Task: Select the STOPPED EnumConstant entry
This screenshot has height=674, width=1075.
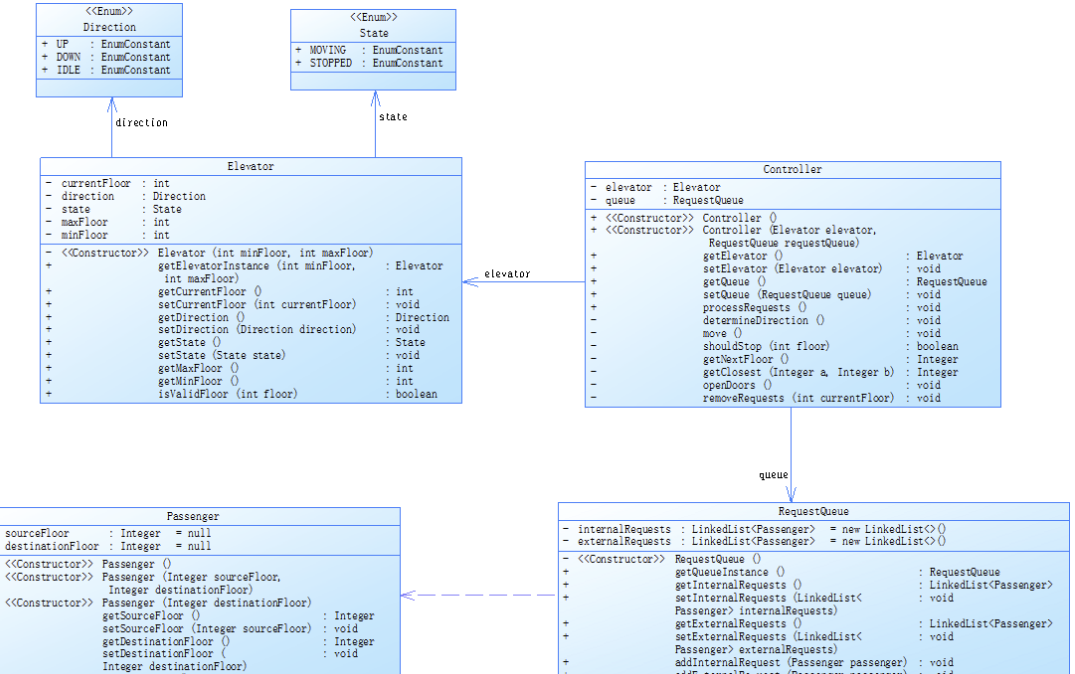Action: [x=370, y=63]
